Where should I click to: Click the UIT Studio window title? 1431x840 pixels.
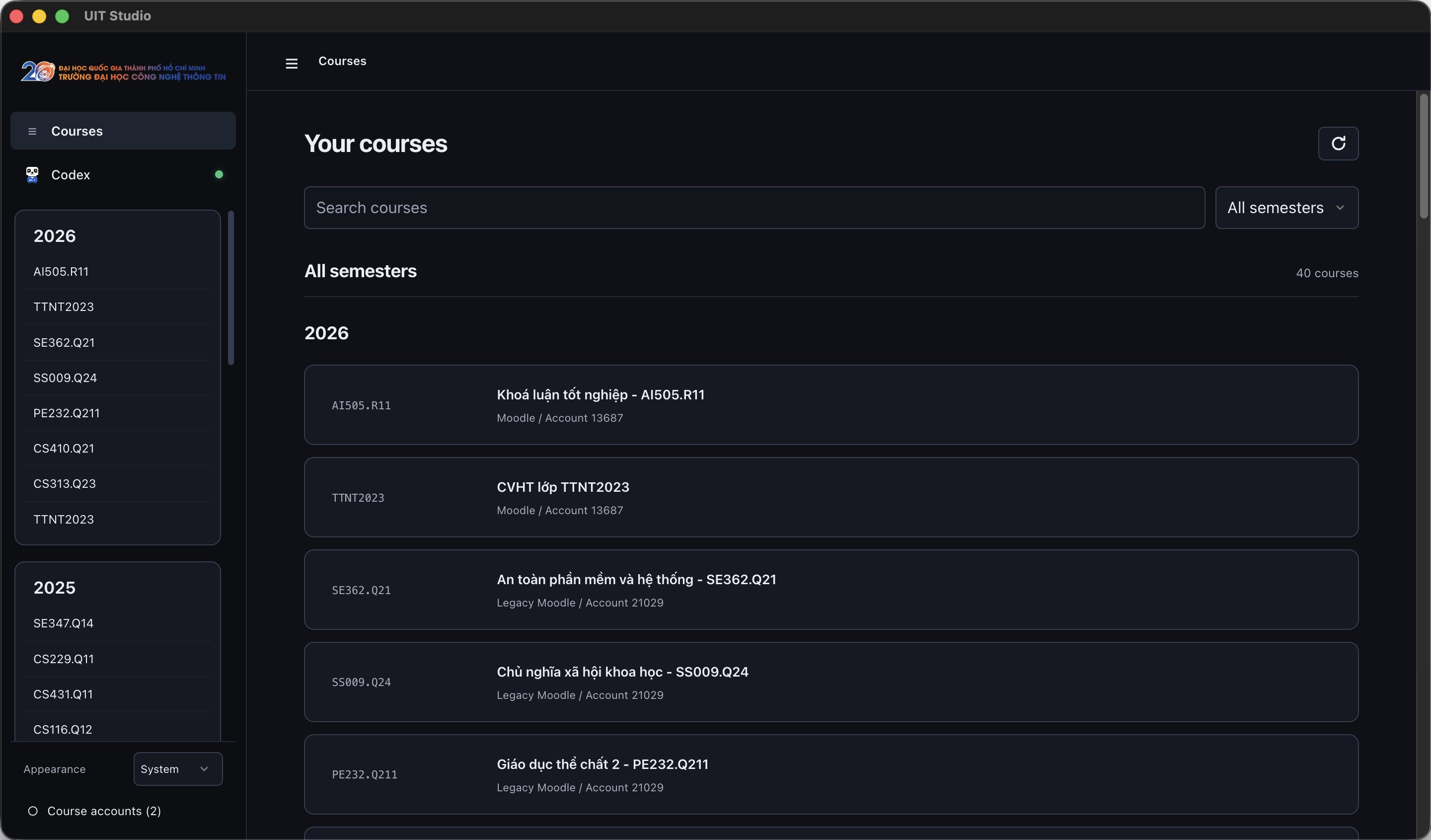(x=118, y=16)
